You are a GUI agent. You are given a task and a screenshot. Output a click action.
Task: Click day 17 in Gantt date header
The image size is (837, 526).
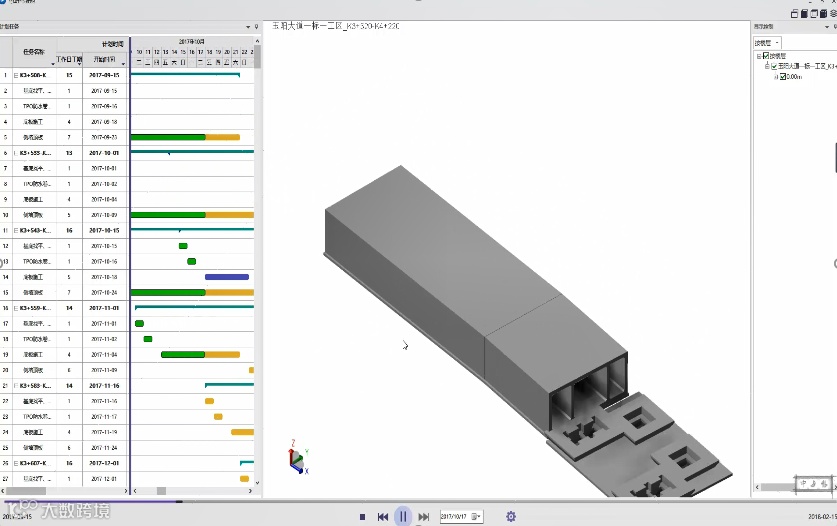click(x=201, y=52)
